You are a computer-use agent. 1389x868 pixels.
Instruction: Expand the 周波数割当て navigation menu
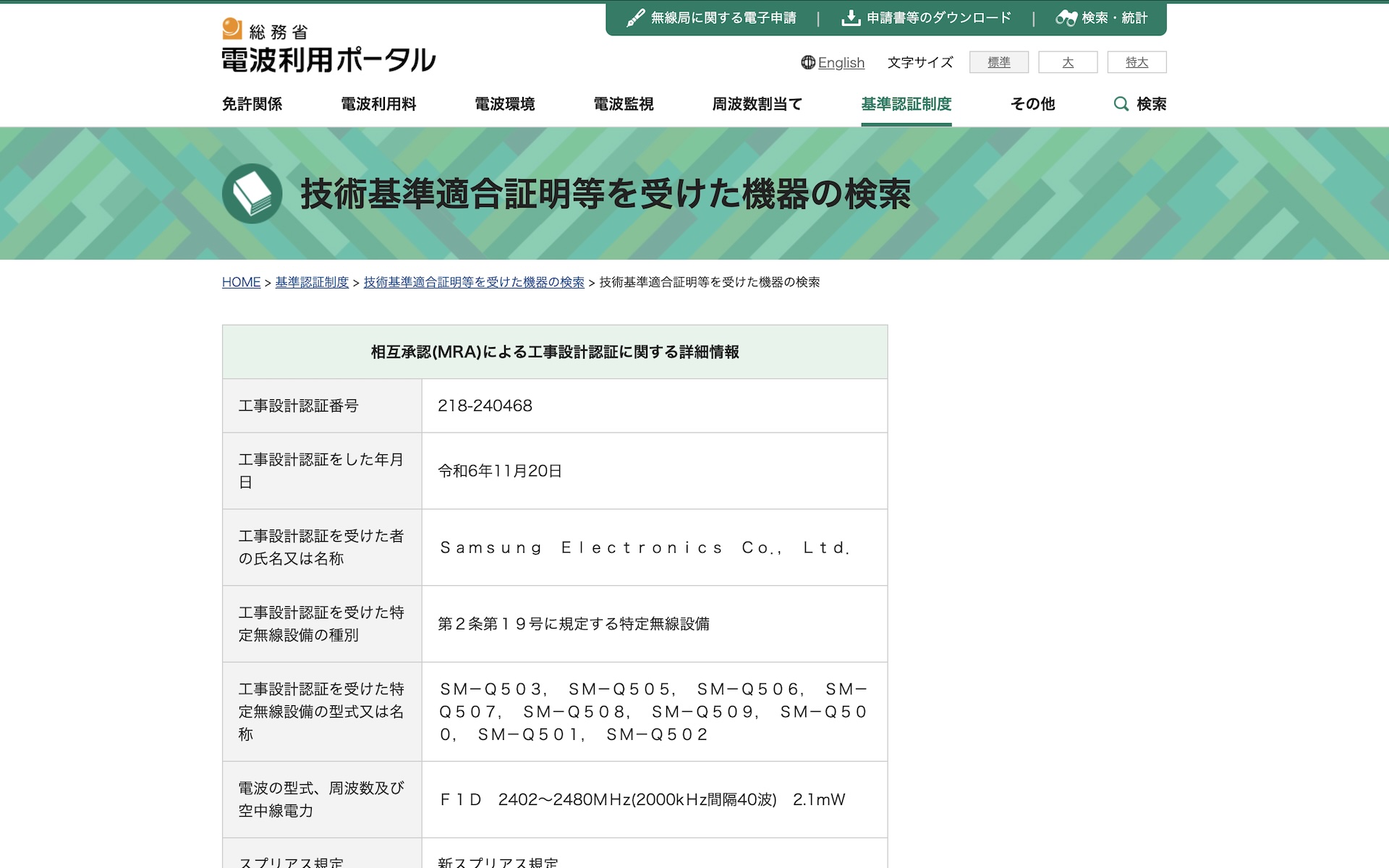(x=757, y=104)
